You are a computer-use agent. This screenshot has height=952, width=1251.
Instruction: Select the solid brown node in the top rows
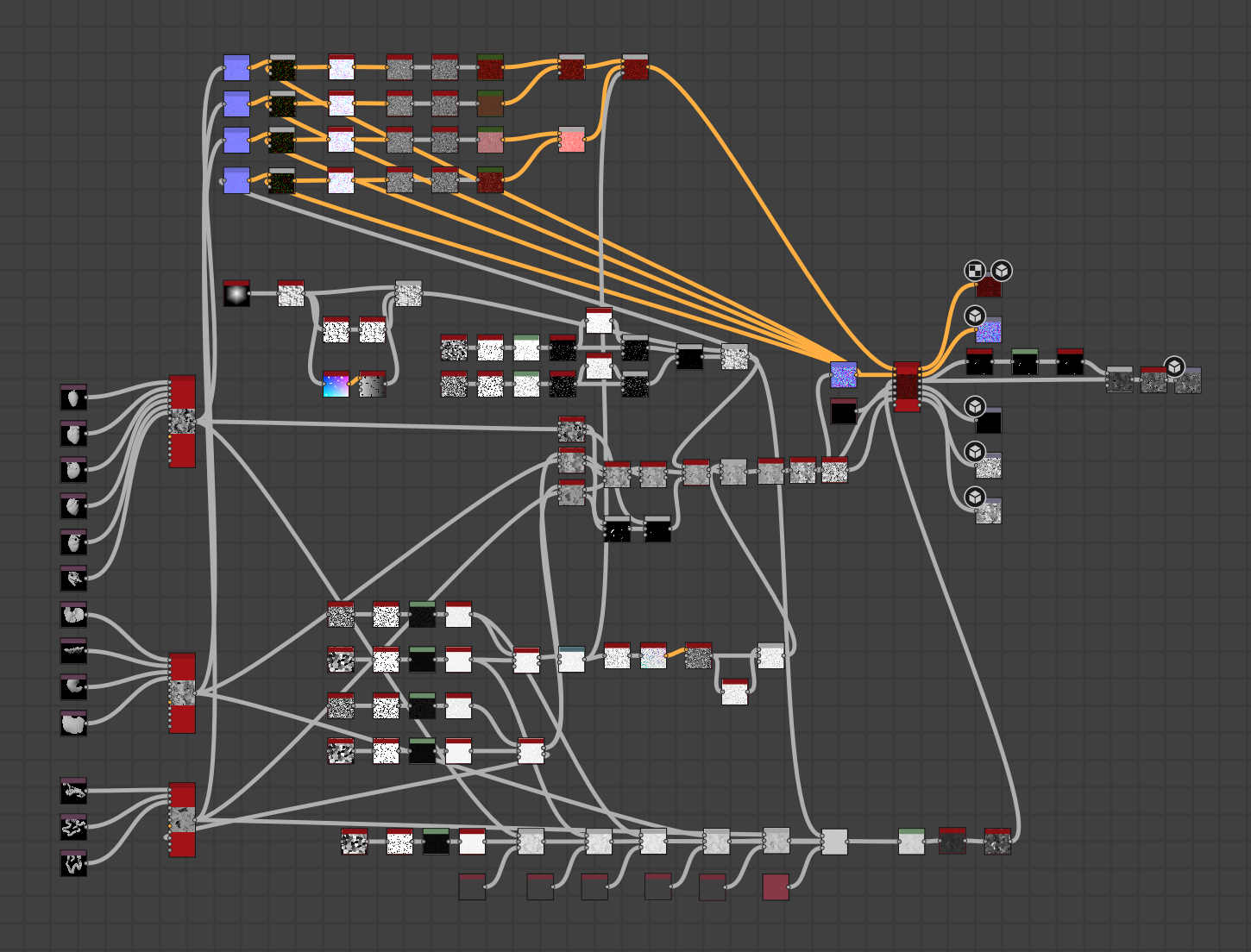[x=490, y=103]
